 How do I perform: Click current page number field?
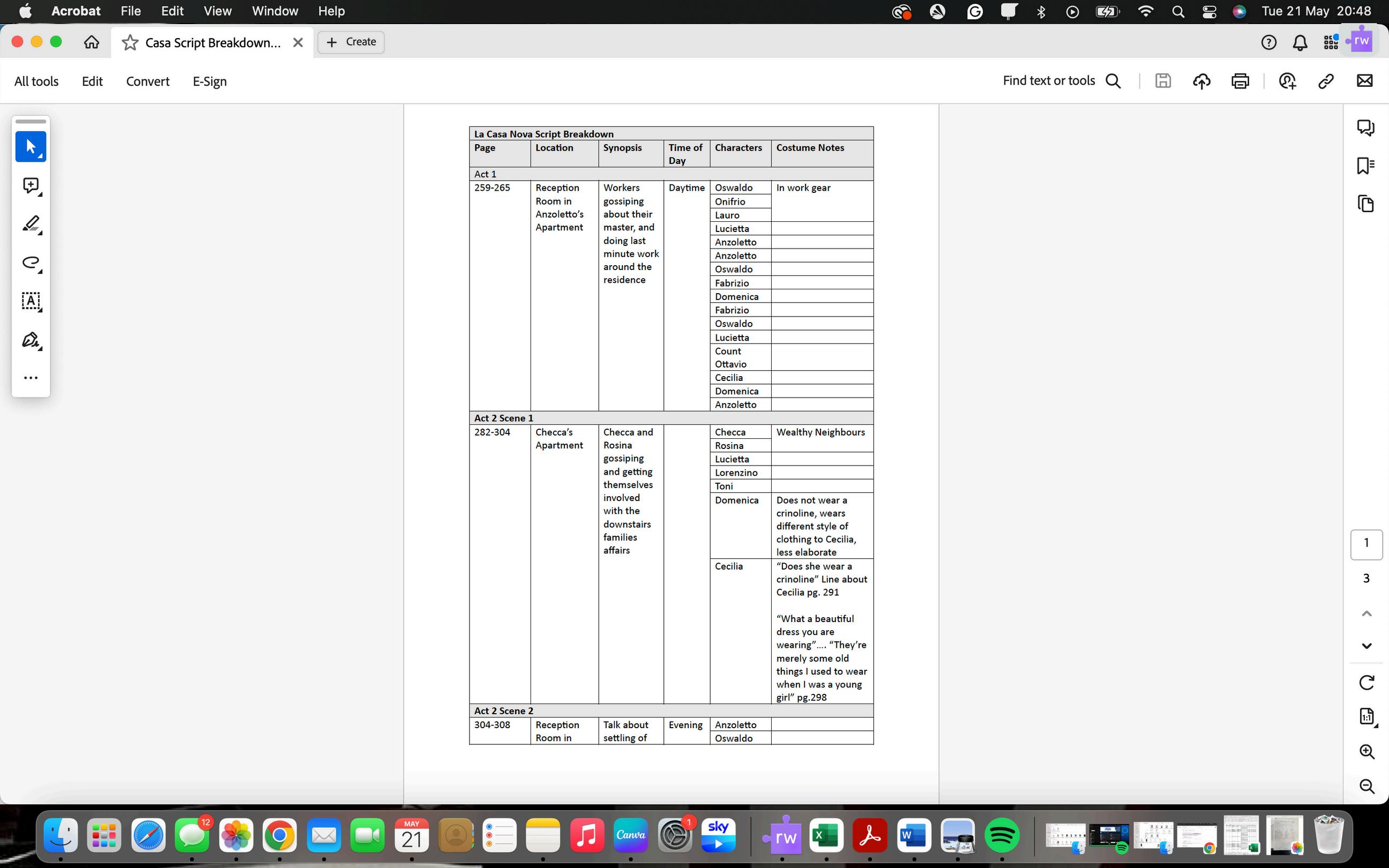[1366, 543]
